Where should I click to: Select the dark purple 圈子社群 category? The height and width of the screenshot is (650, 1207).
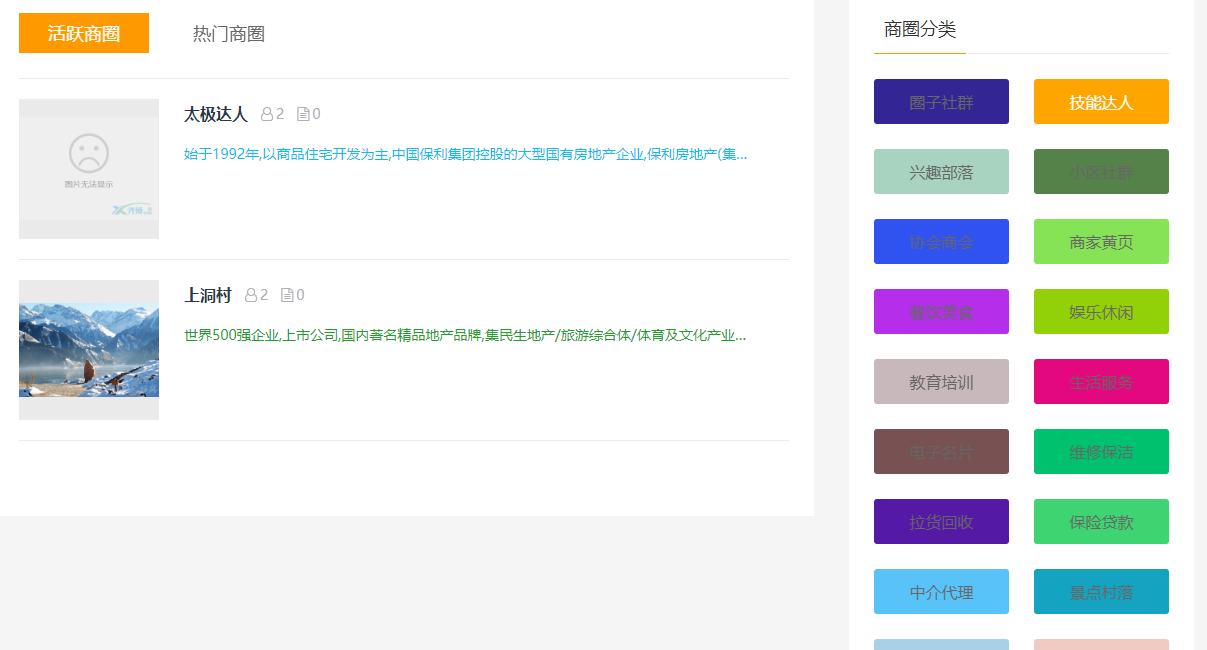coord(941,102)
